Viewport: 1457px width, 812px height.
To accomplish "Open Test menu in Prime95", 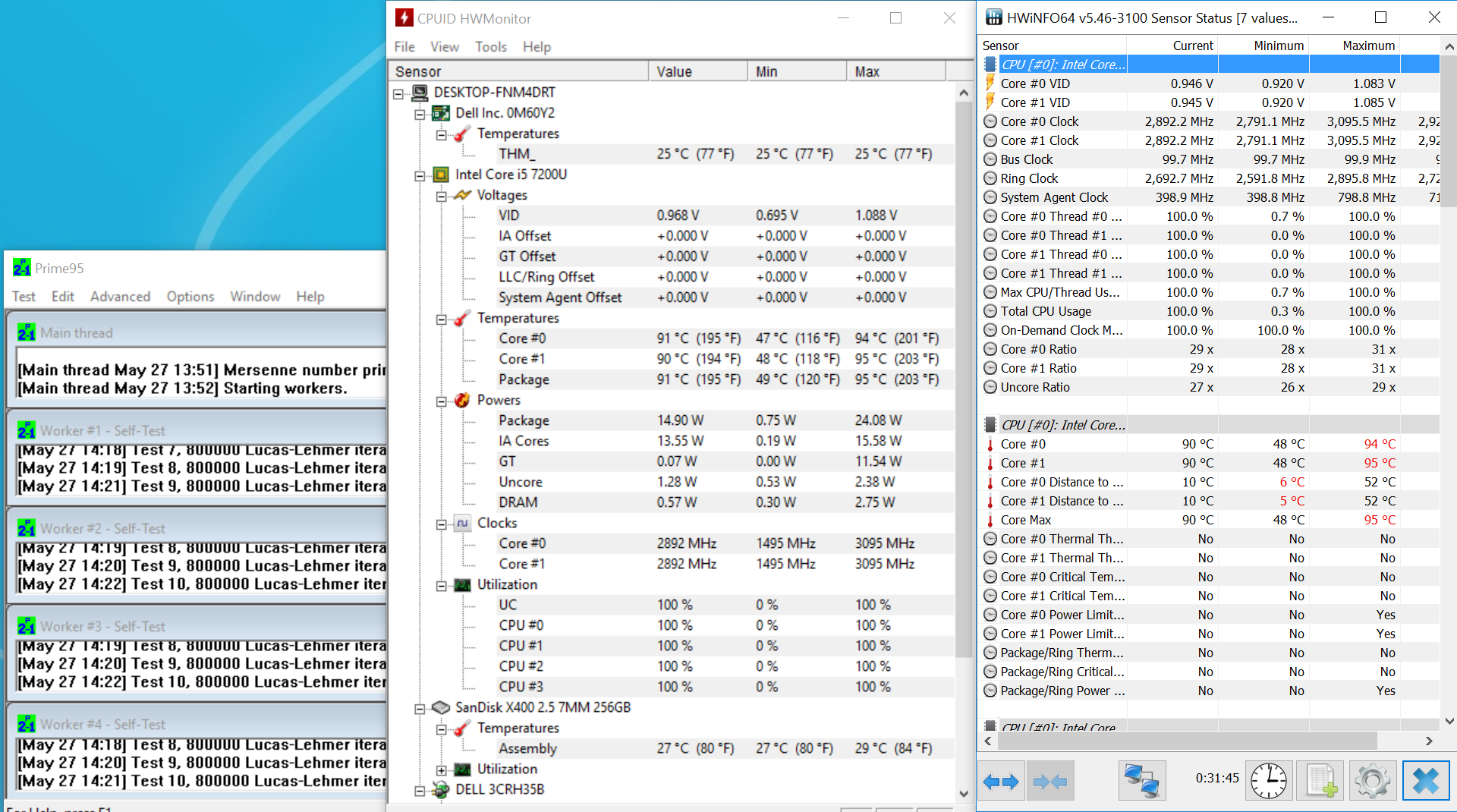I will 24,296.
